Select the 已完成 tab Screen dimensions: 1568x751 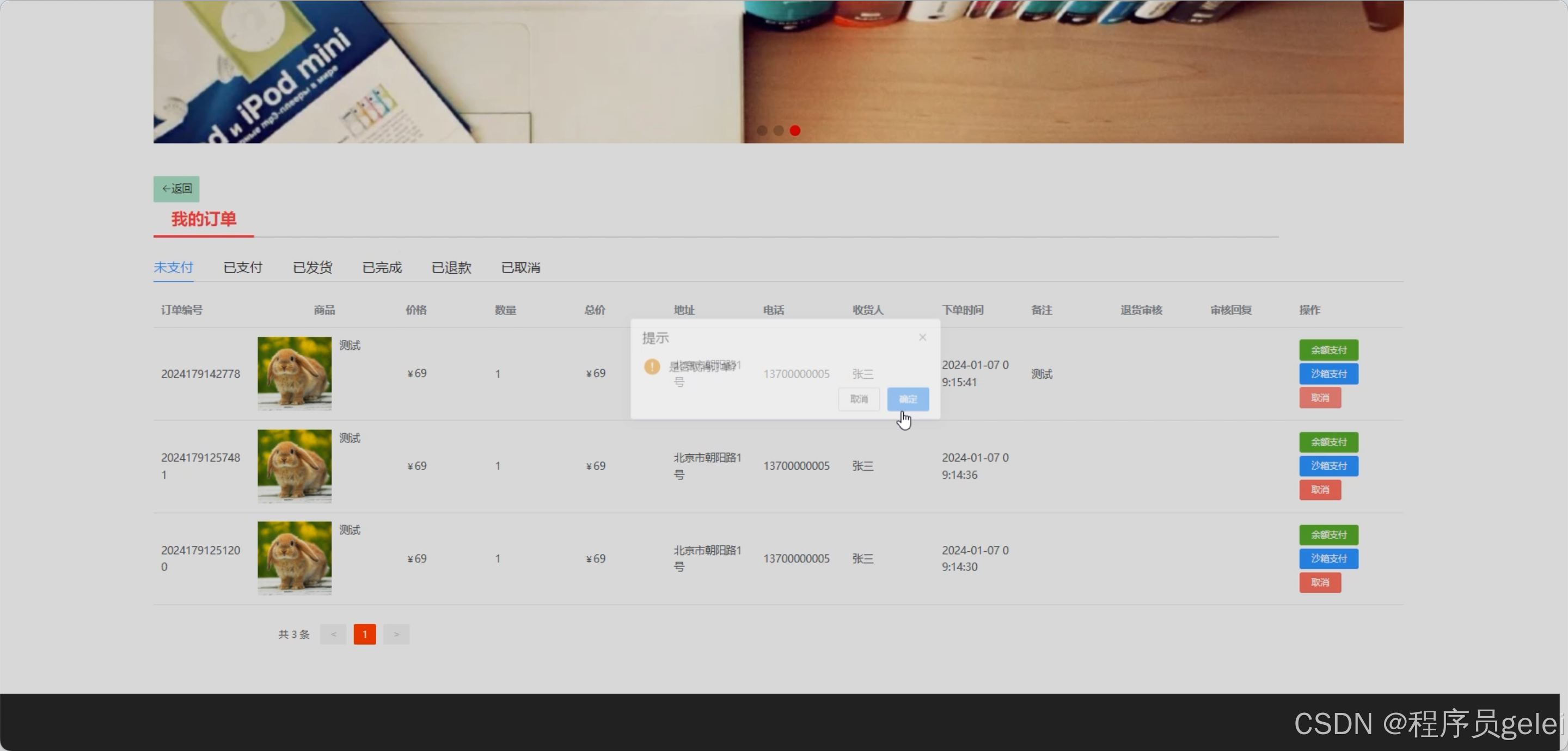(382, 268)
